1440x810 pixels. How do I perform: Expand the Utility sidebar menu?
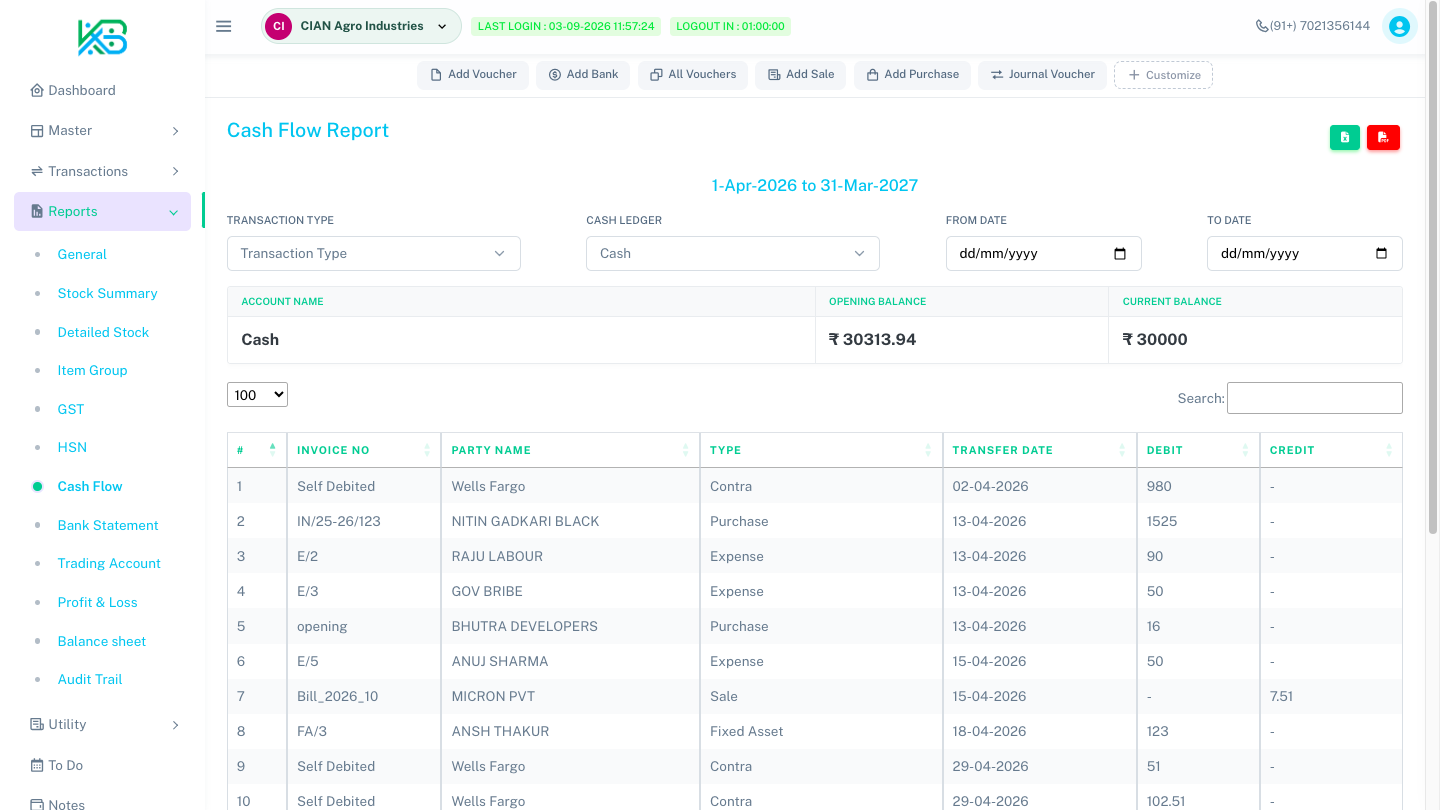point(103,725)
